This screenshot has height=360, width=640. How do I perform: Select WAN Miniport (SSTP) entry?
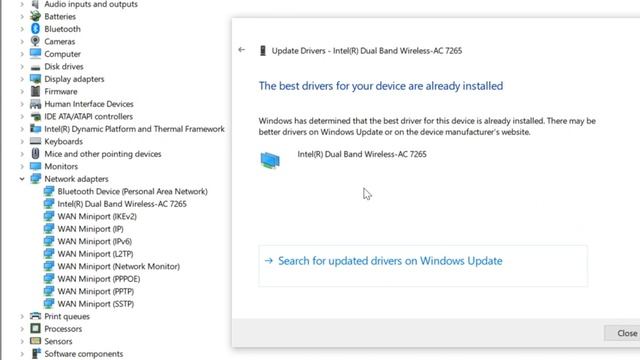[x=96, y=304]
